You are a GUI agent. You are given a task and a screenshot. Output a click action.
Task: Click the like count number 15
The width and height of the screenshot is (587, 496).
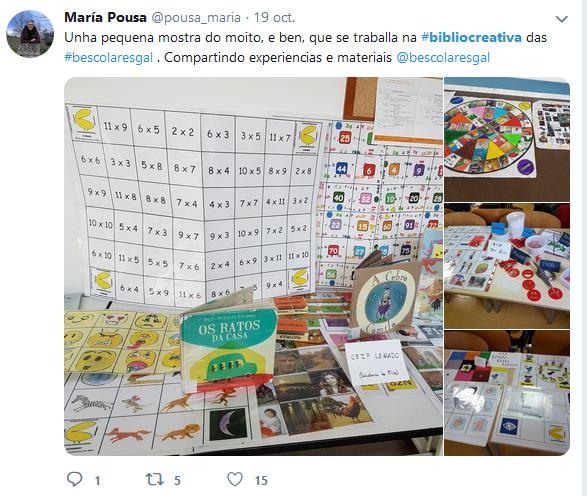click(x=261, y=481)
